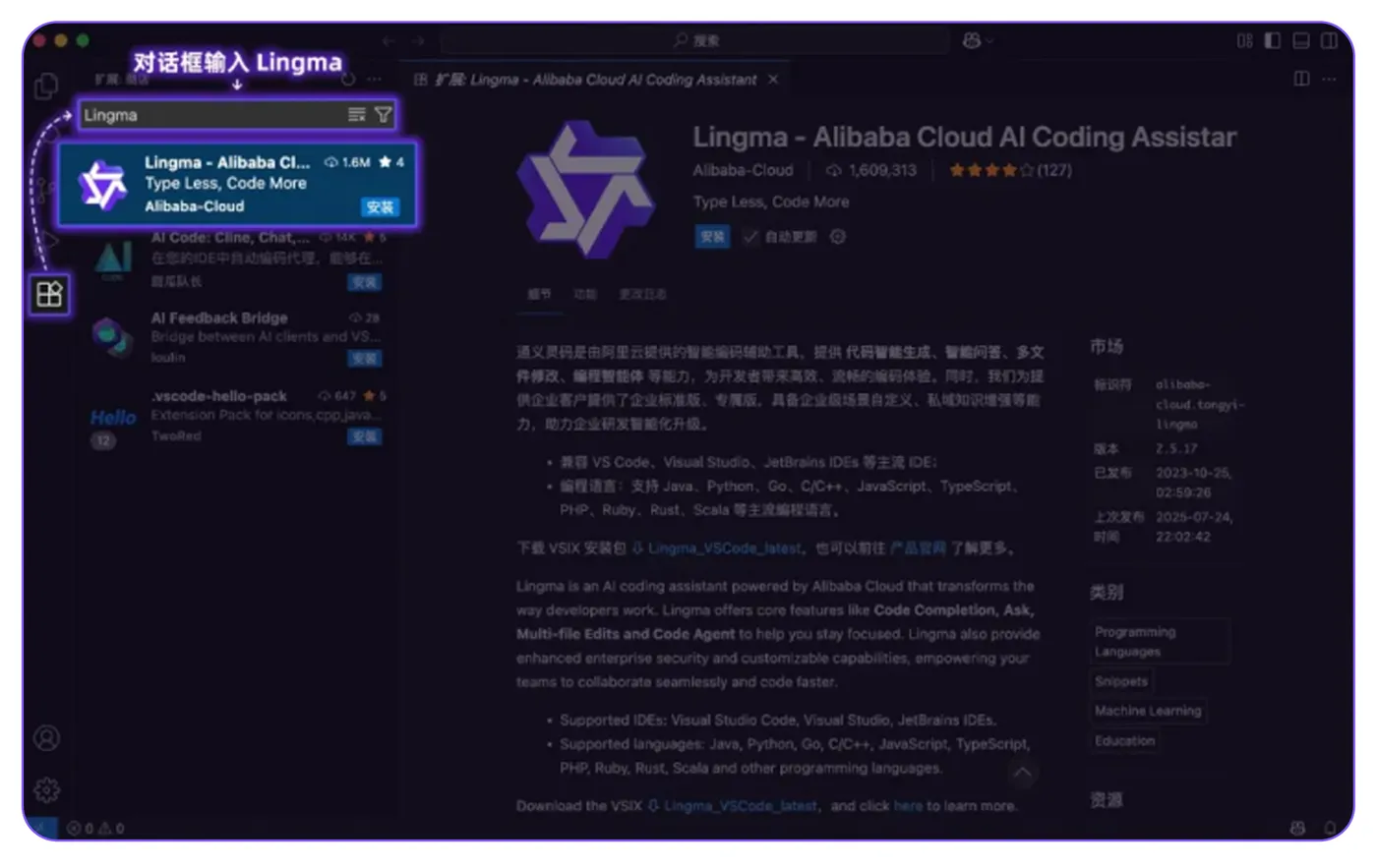This screenshot has width=1377, height=868.
Task: Select .vscode-hello-pack extension result
Action: point(237,416)
